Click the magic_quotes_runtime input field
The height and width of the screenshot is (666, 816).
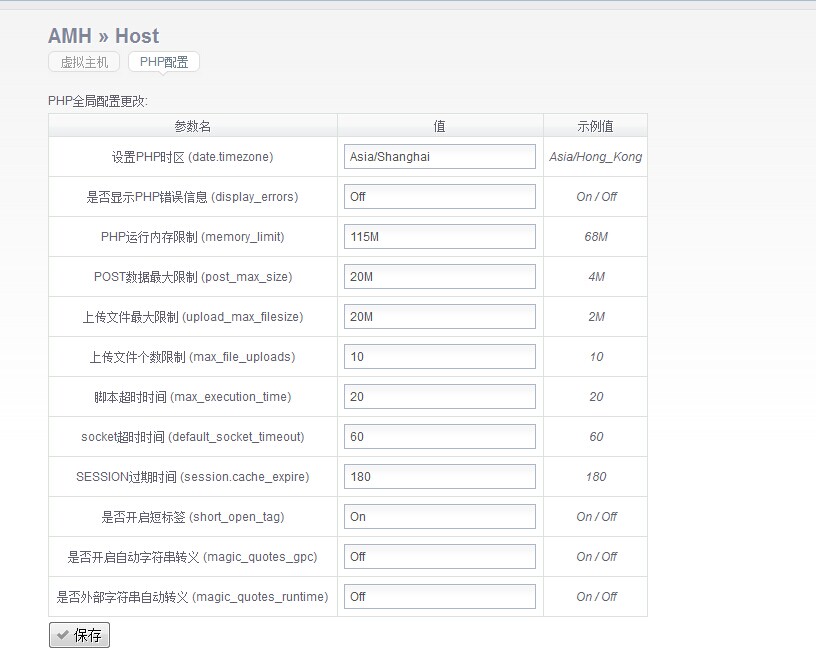pyautogui.click(x=440, y=597)
